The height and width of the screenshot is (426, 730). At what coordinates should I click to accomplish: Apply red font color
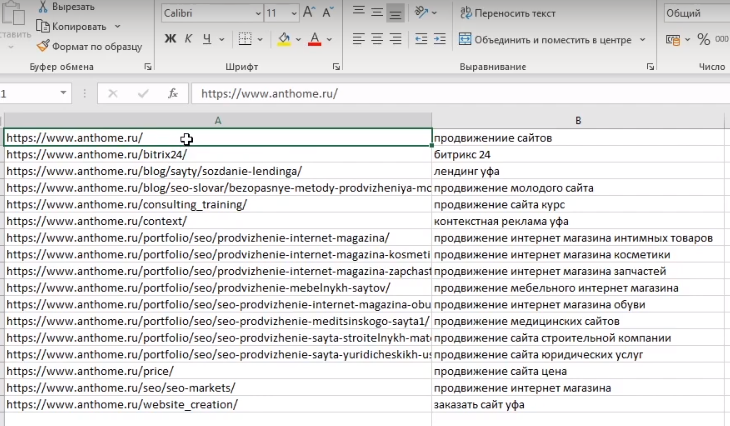point(315,39)
